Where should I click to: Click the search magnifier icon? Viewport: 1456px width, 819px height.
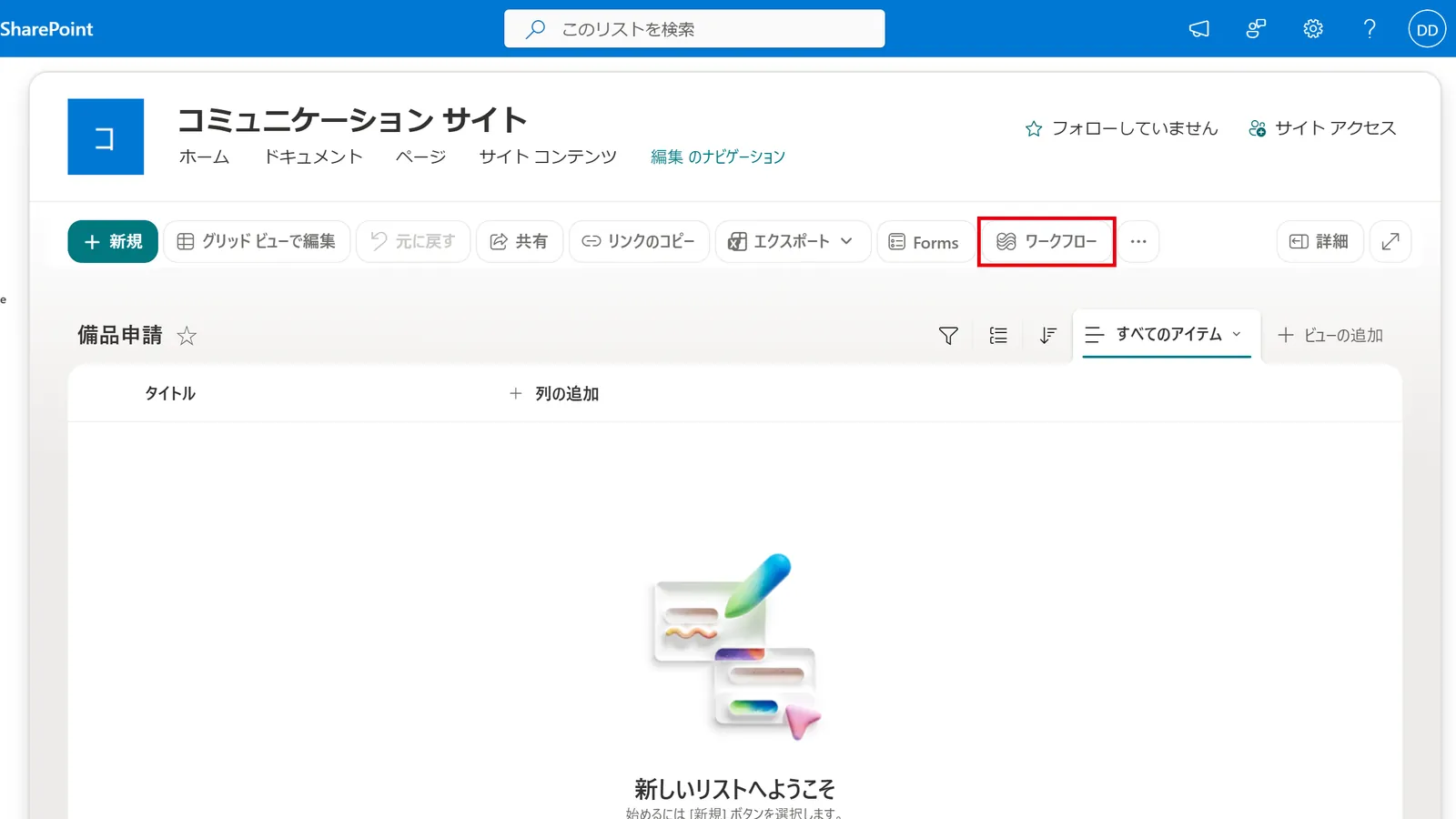coord(536,29)
